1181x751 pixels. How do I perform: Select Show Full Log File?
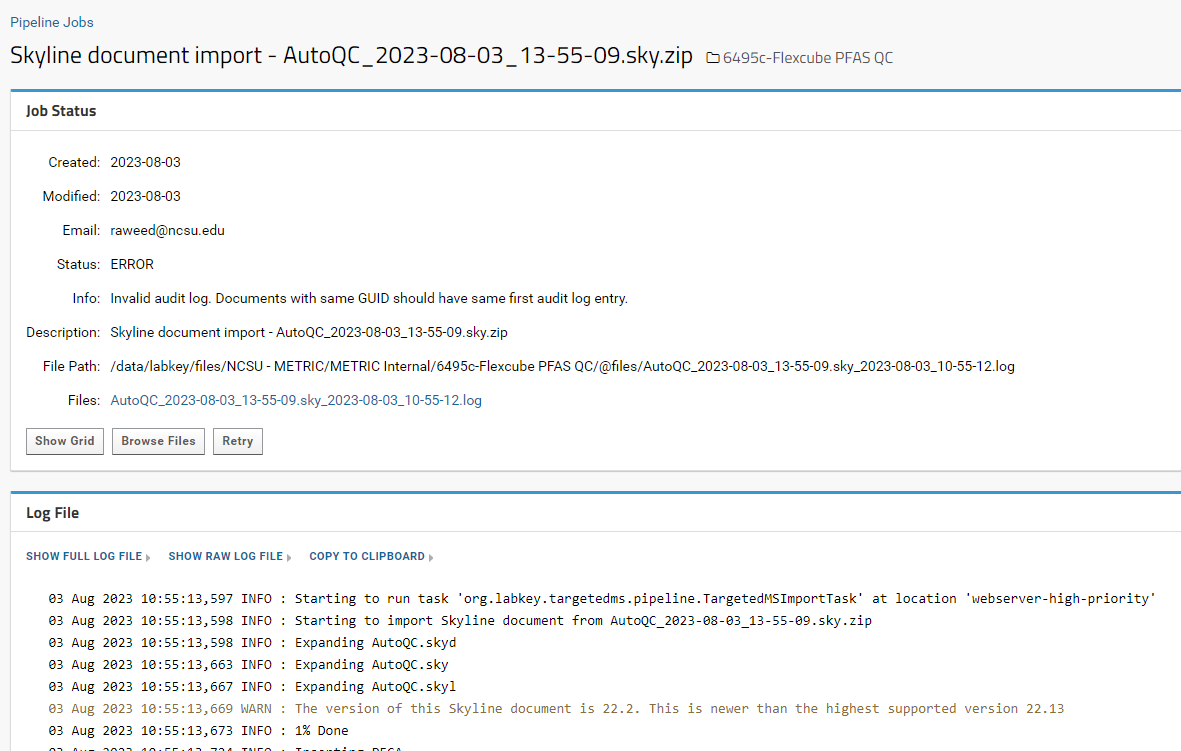click(x=84, y=556)
